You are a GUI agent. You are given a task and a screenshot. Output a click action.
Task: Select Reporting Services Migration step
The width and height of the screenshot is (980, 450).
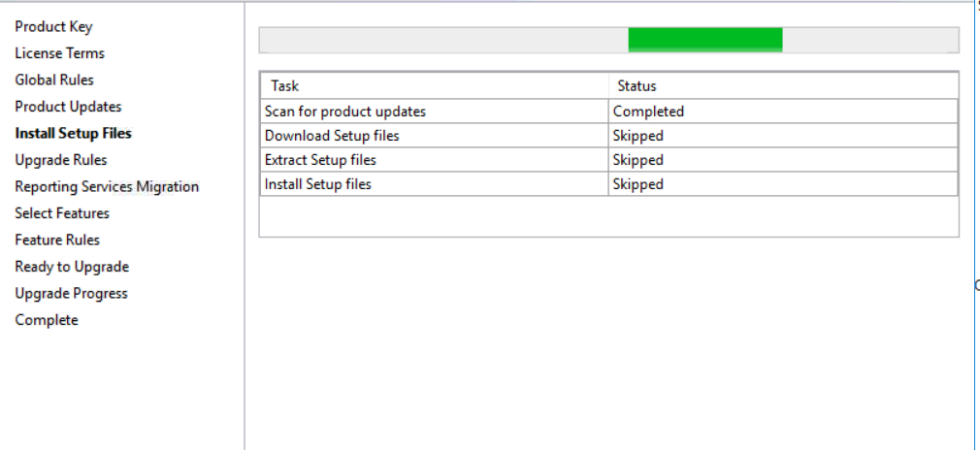106,187
